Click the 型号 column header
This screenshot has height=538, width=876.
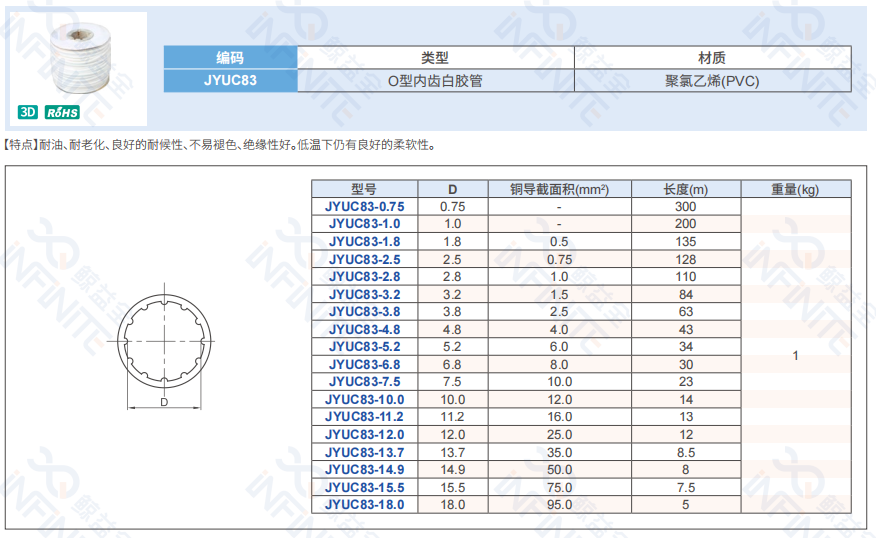pyautogui.click(x=364, y=189)
